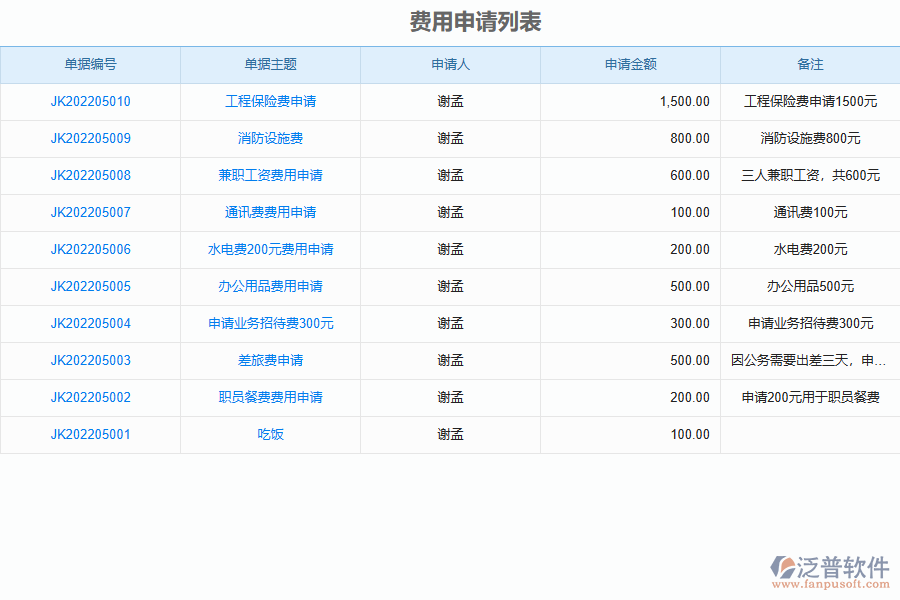Select the remark 通讯费100元
900x600 pixels.
[810, 212]
